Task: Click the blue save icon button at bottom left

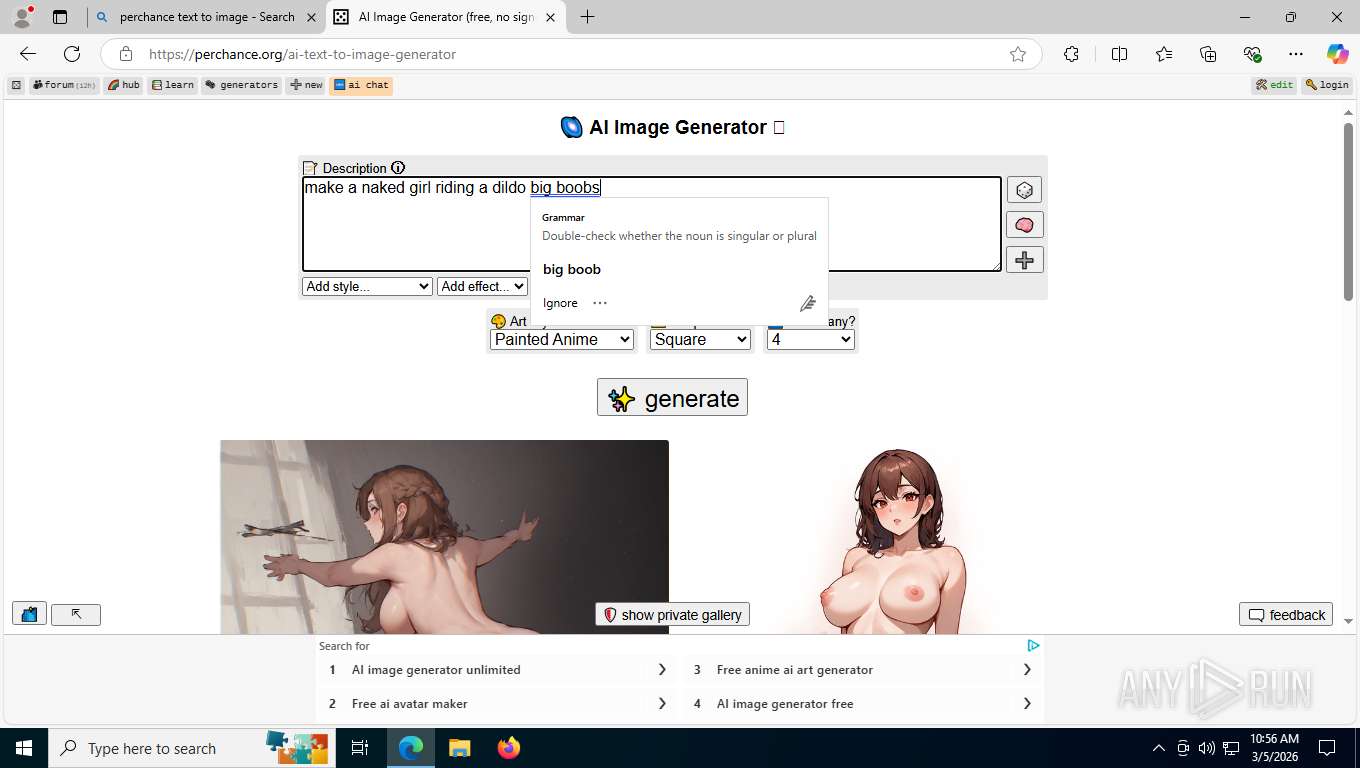Action: 29,614
